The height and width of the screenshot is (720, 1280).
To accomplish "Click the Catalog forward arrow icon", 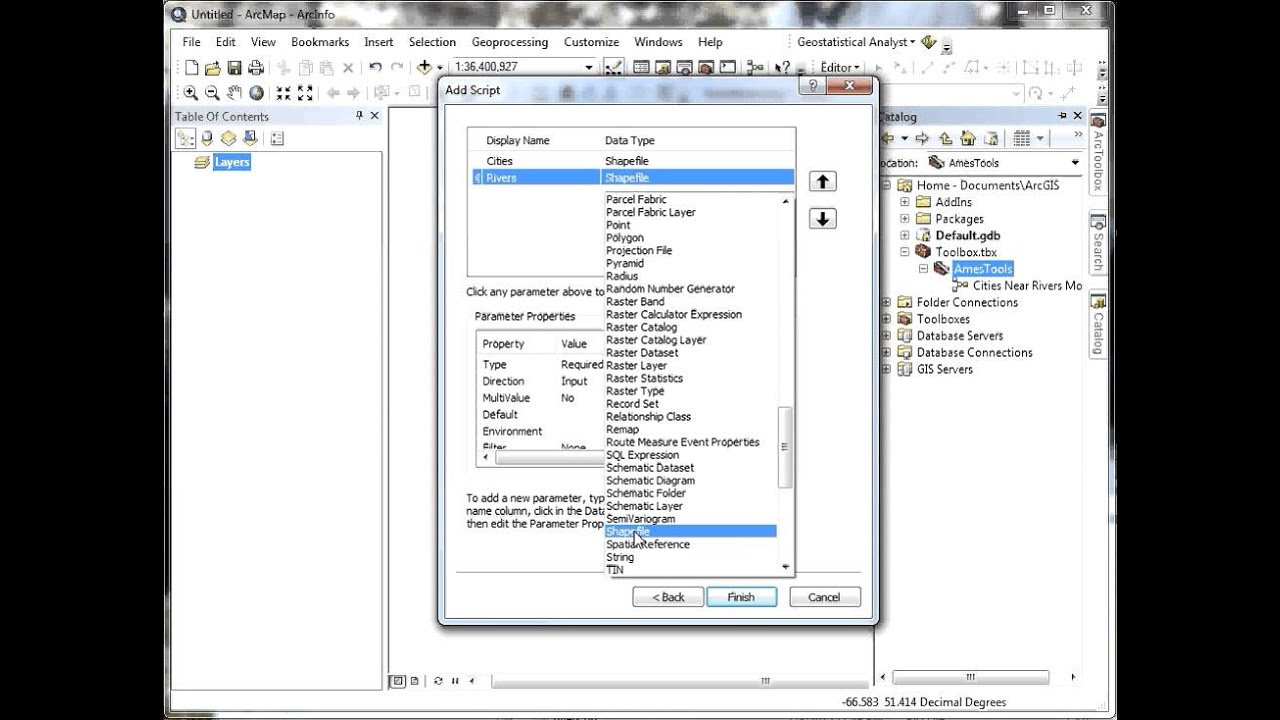I will click(x=922, y=139).
